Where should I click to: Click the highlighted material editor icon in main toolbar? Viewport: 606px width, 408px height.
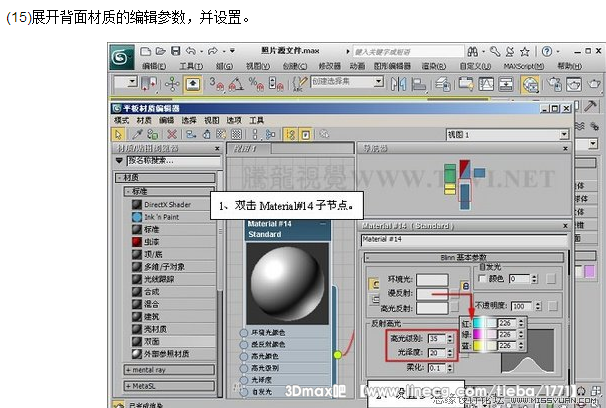click(530, 84)
